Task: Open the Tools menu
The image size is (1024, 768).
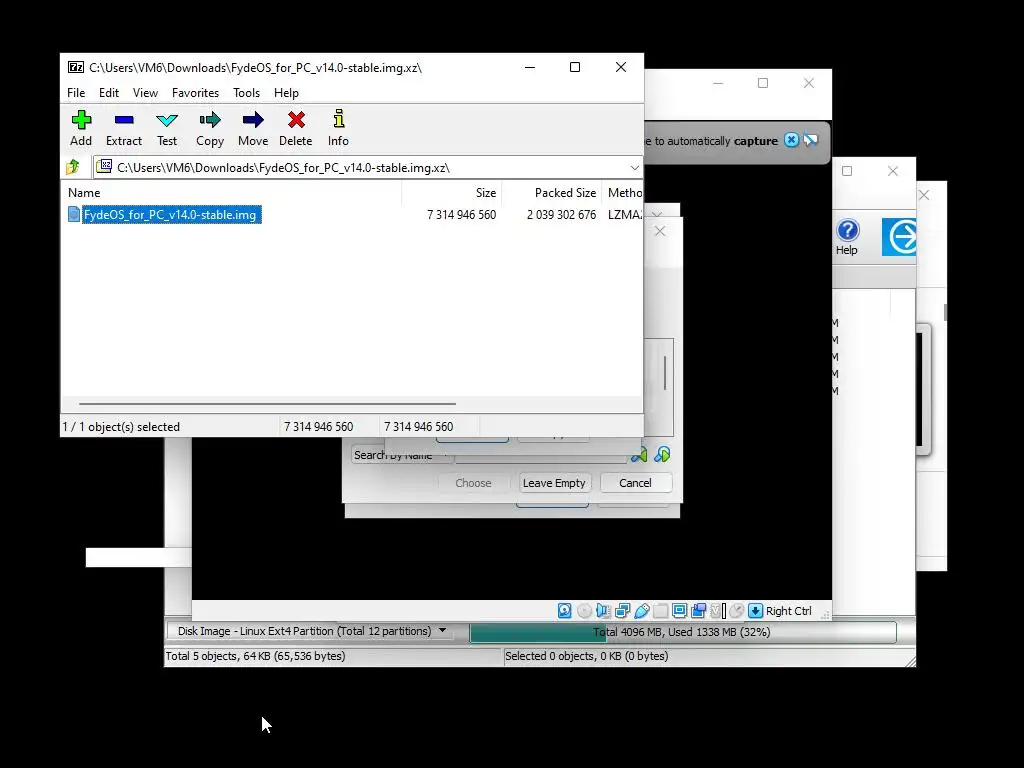Action: [x=246, y=93]
